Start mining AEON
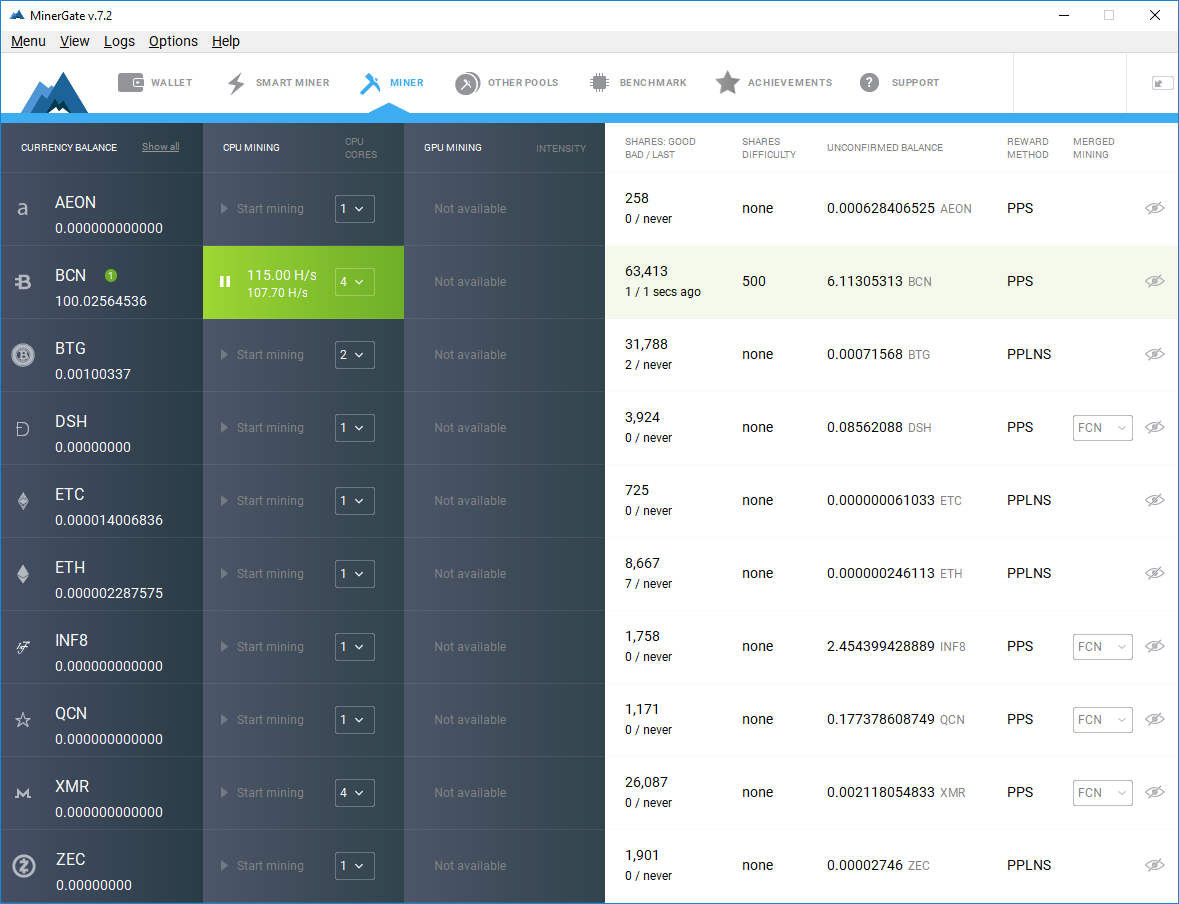1179x904 pixels. (262, 209)
